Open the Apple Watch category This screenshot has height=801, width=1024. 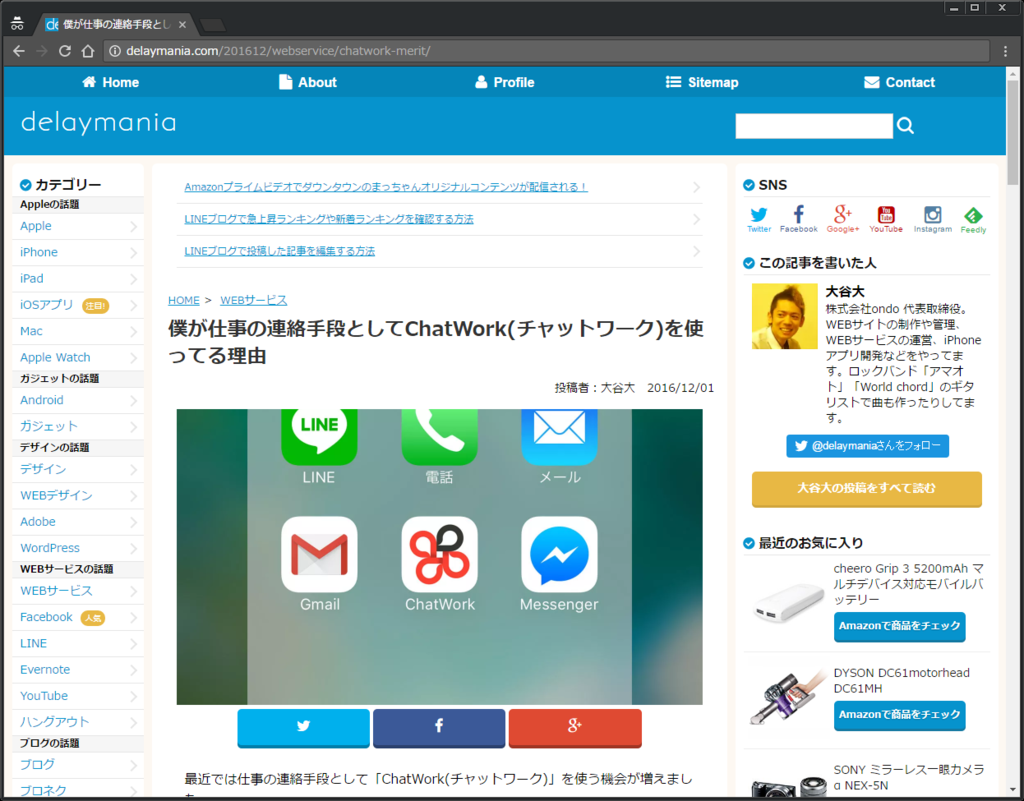point(78,358)
